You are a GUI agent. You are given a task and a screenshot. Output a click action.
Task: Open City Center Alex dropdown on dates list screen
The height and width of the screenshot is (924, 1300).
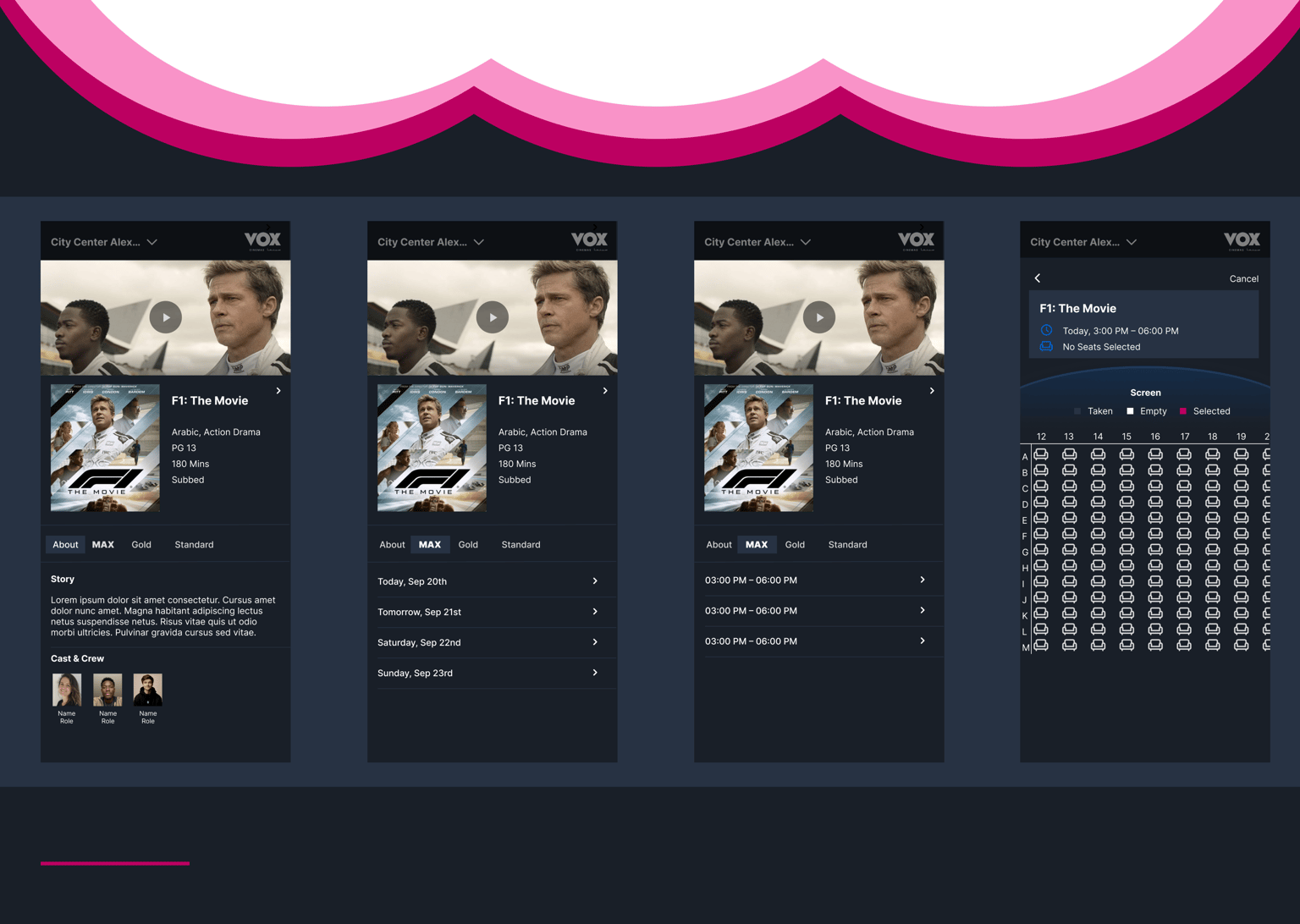click(x=431, y=242)
